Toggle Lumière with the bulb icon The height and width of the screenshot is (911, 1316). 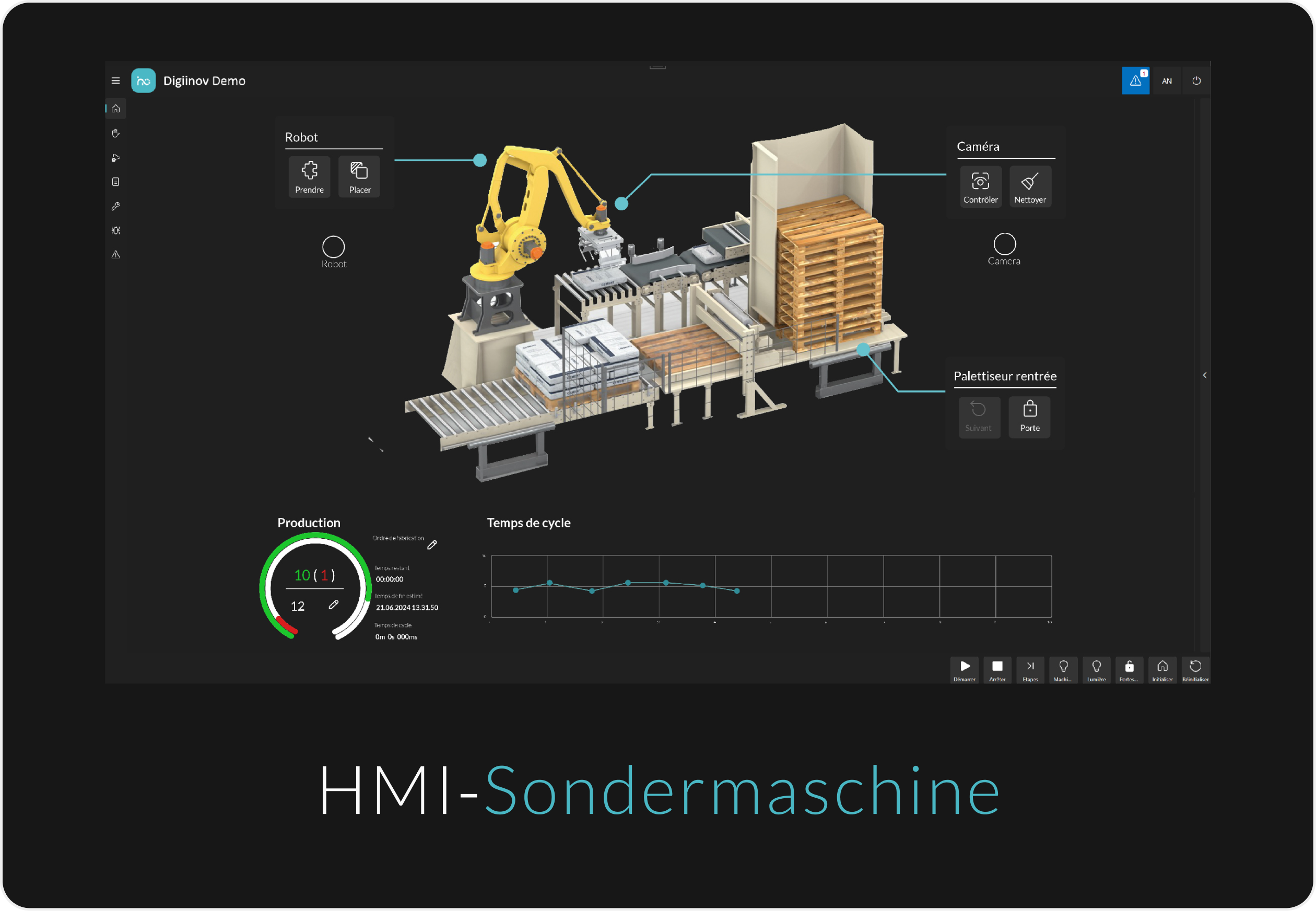coord(1096,670)
